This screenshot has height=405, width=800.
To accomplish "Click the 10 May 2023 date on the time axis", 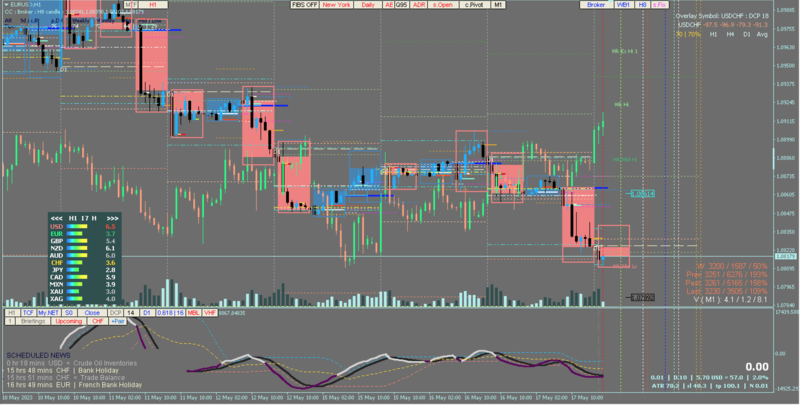I will (18, 397).
